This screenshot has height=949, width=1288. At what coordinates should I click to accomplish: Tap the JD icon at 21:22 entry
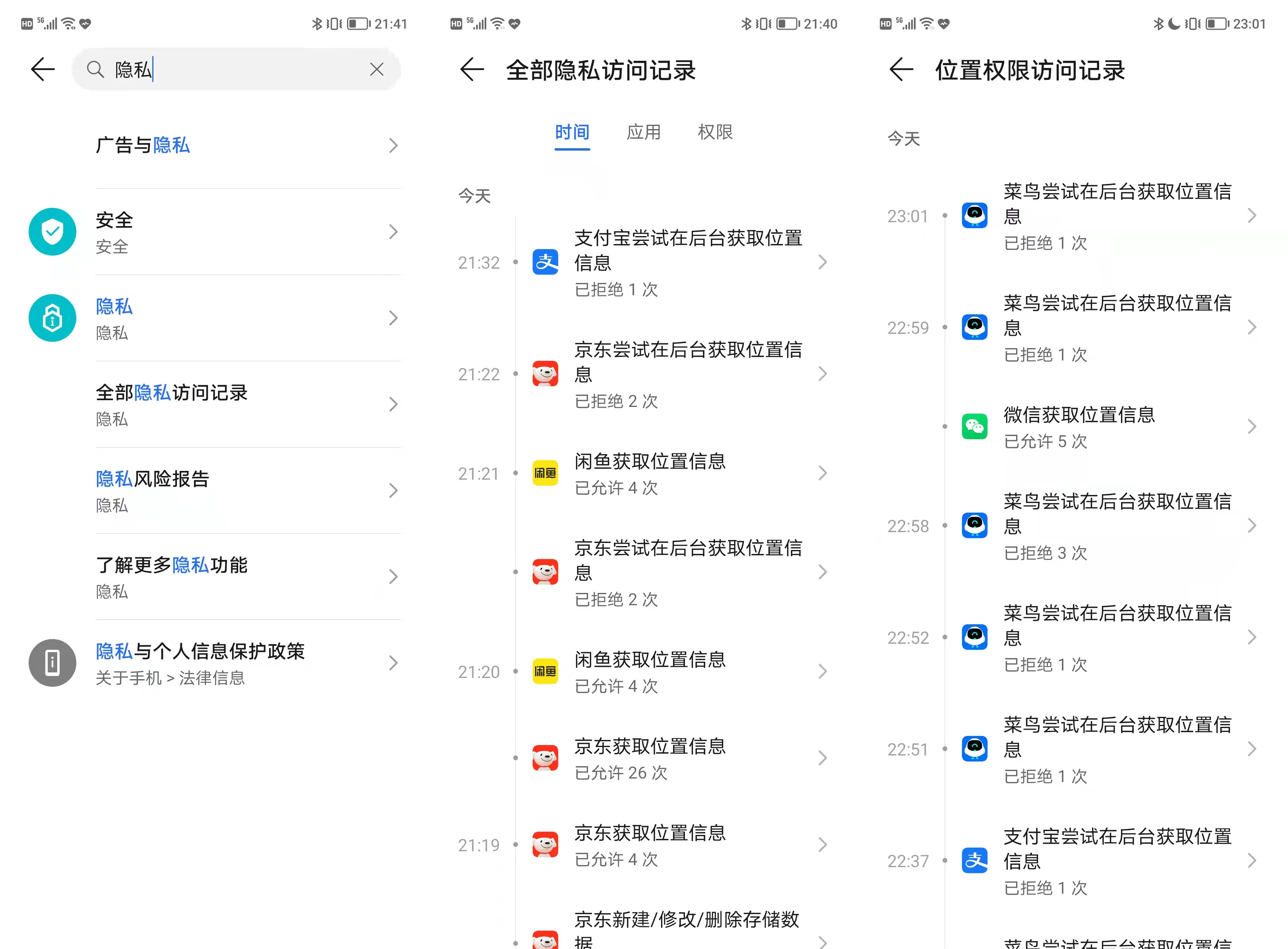click(x=545, y=374)
